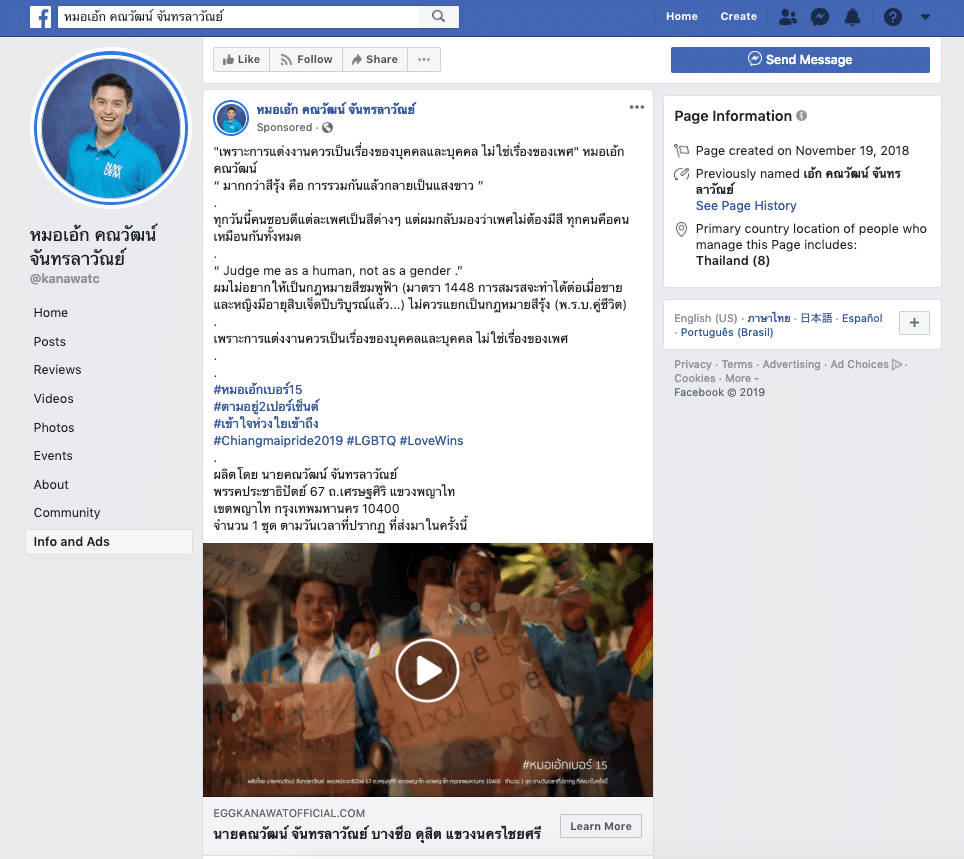This screenshot has width=964, height=859.
Task: Click the Facebook logo icon
Action: 41,16
